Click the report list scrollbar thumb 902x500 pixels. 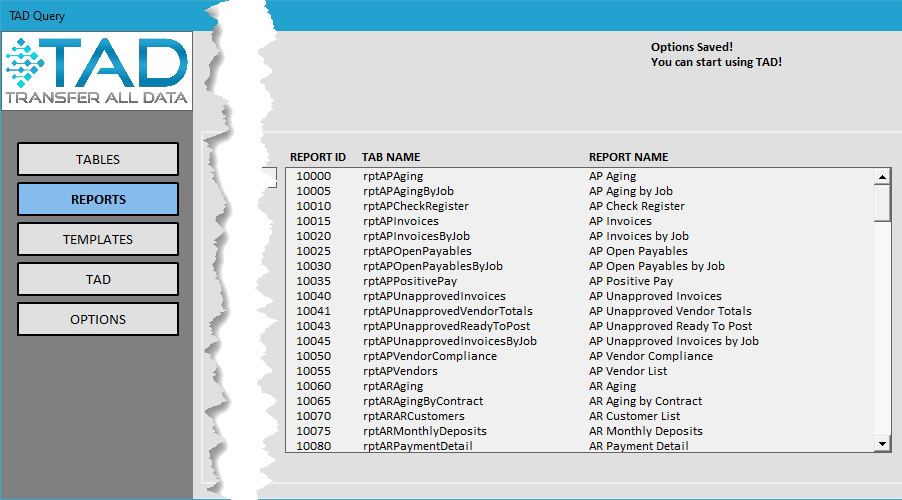882,203
